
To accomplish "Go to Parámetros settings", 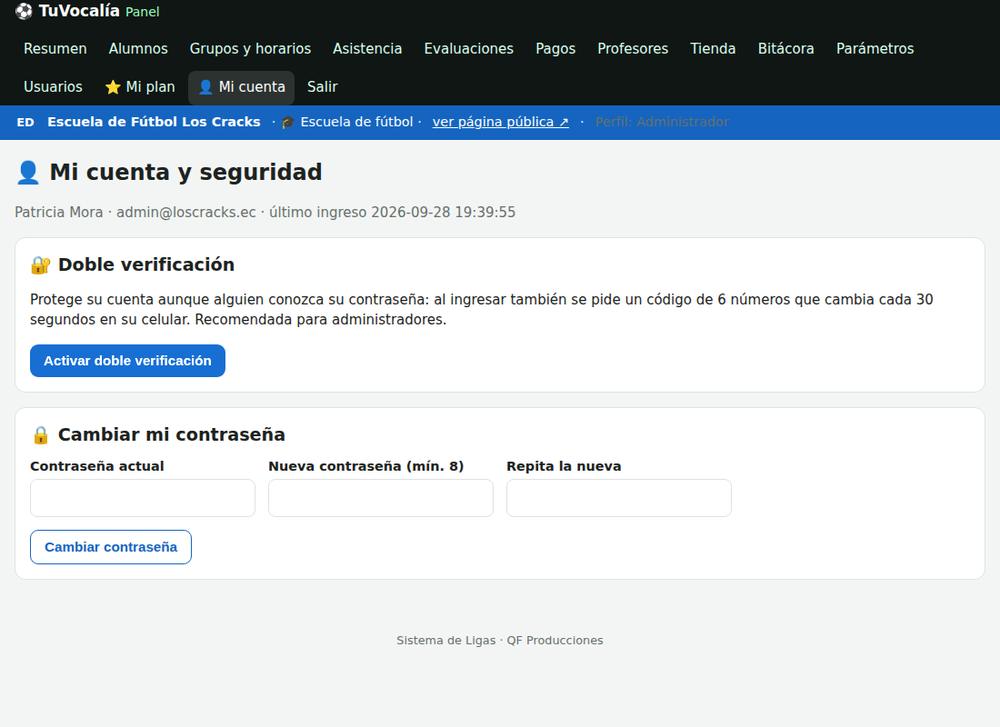I will pos(875,48).
